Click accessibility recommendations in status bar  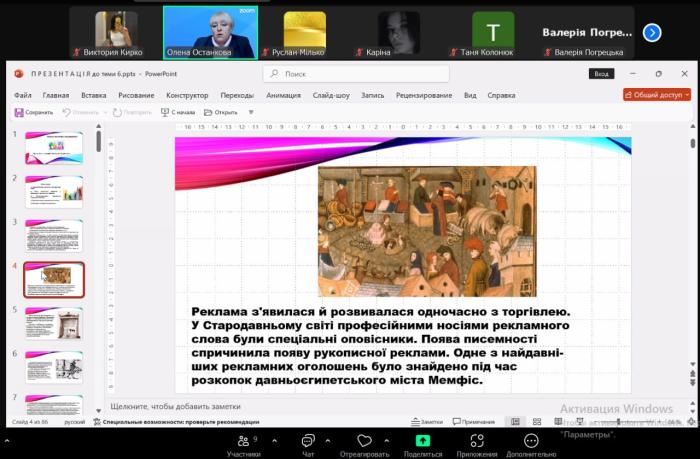(x=176, y=422)
